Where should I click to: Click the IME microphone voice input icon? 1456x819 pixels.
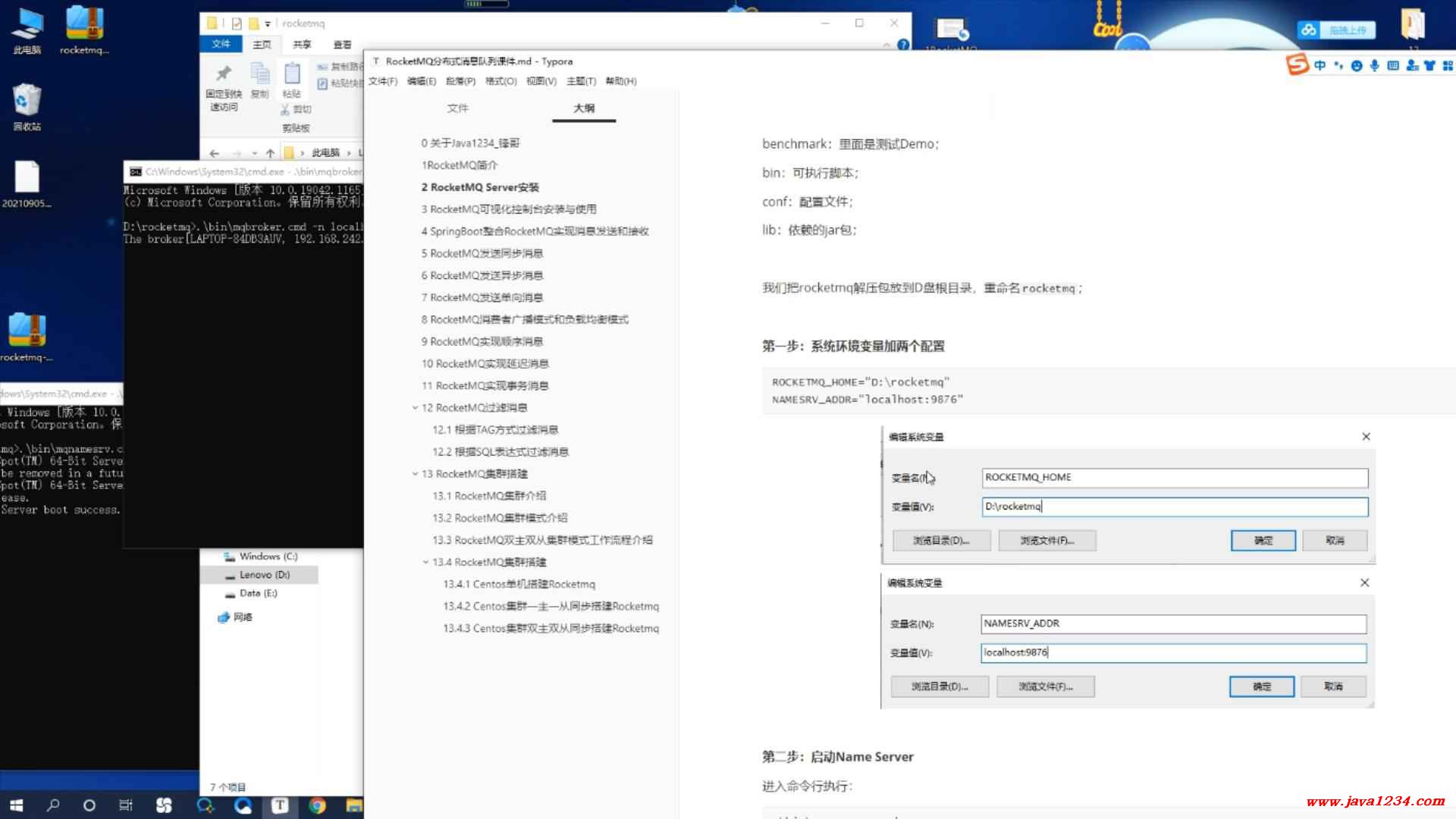[x=1375, y=66]
